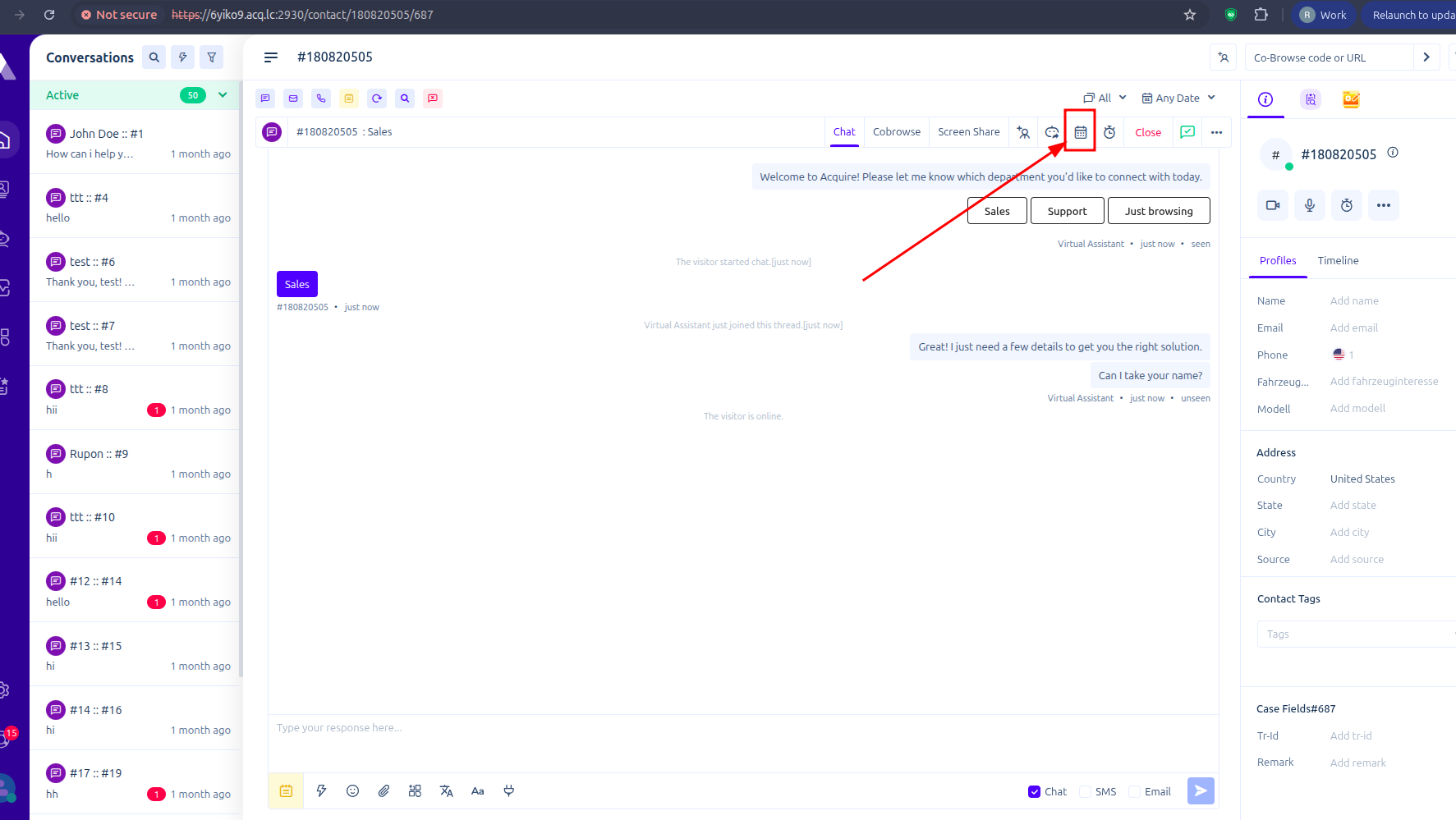This screenshot has width=1456, height=820.
Task: Click Add email field
Action: (1354, 328)
